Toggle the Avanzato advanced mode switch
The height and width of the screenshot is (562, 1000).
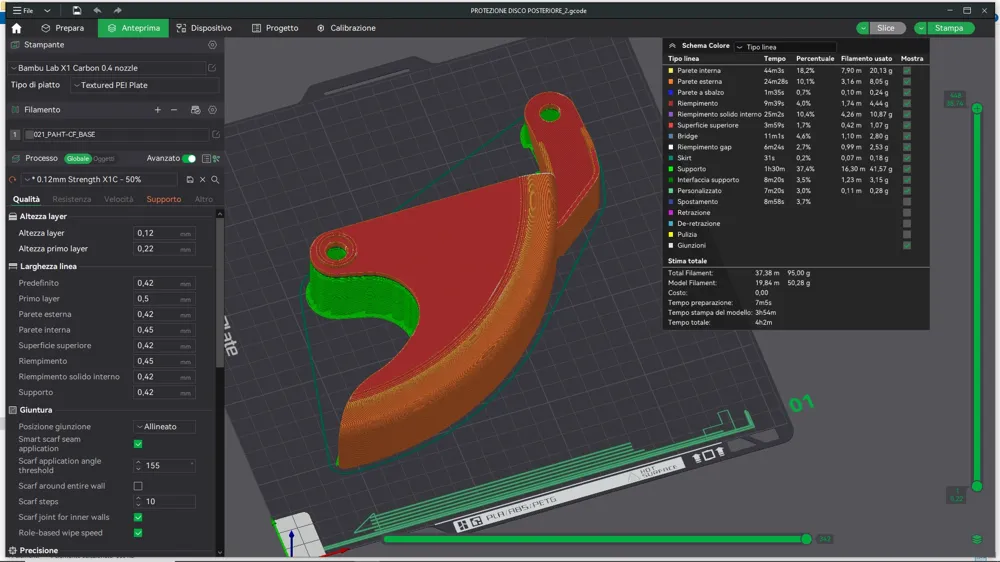coord(189,158)
